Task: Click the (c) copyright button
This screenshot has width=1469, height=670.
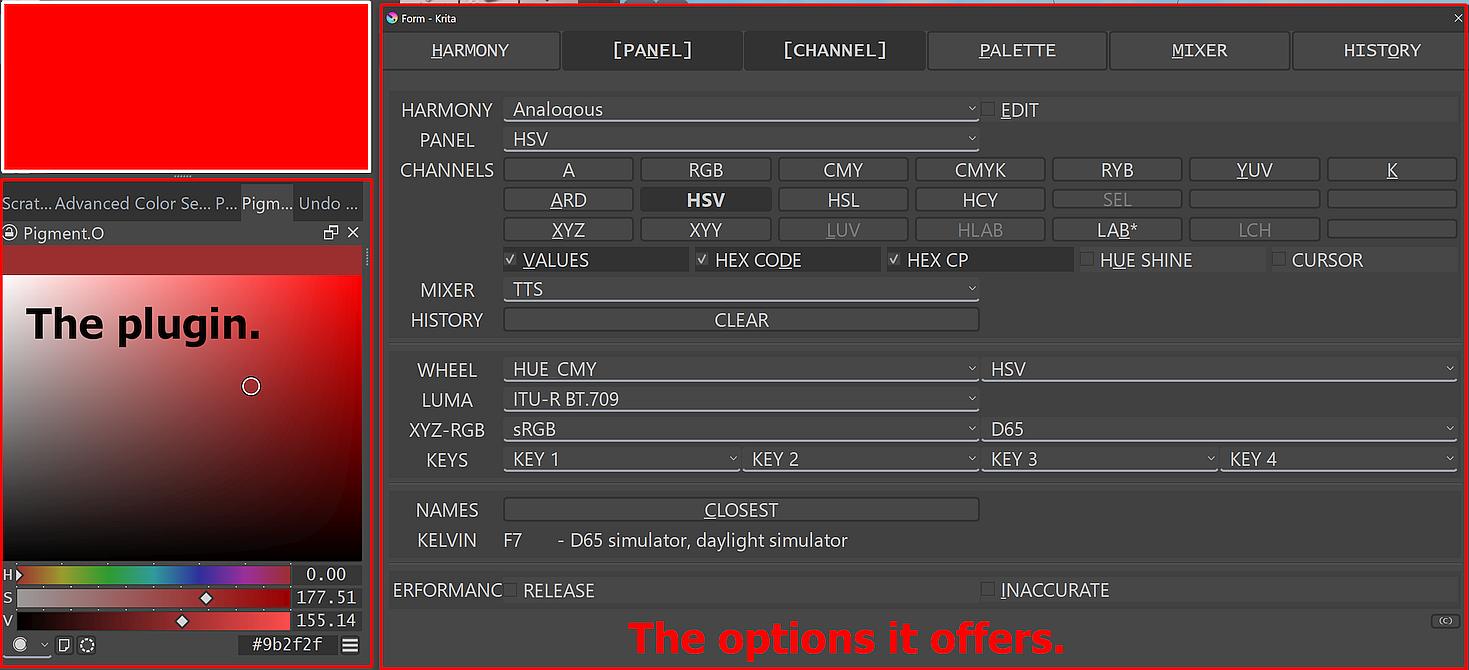Action: click(x=1445, y=621)
